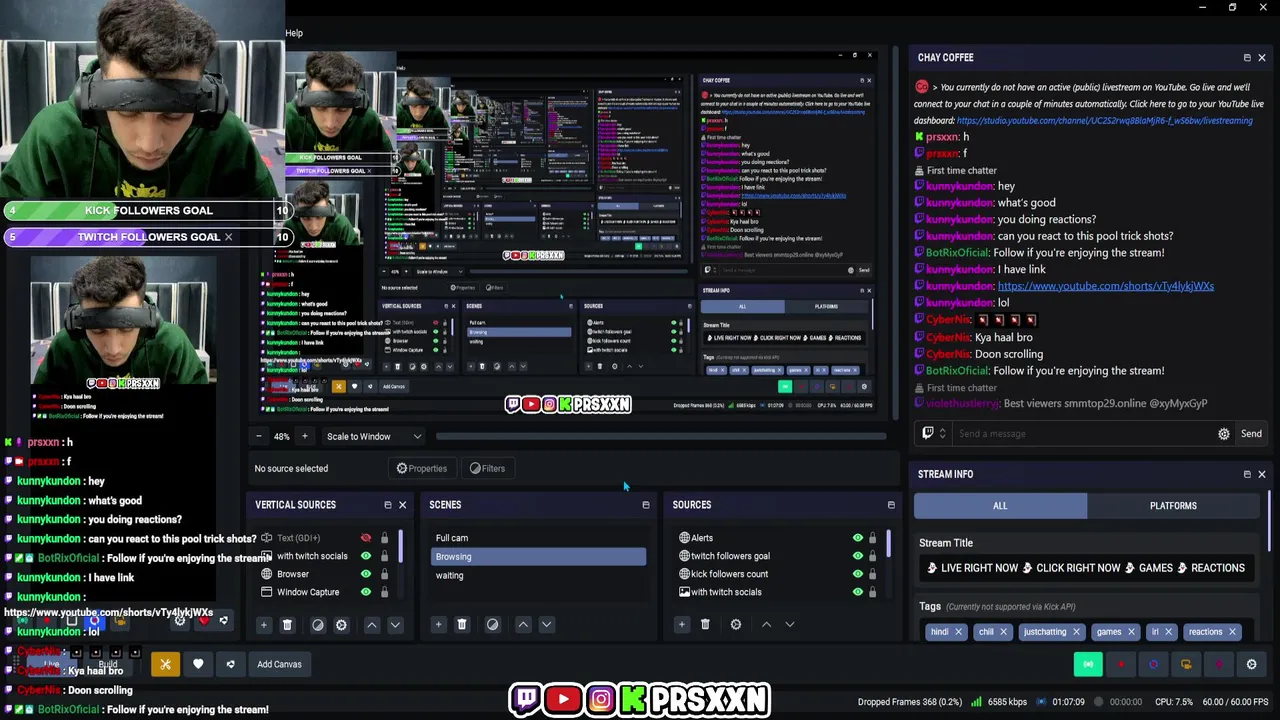The image size is (1280, 720).
Task: Open the YouTube shorts link in chat
Action: [x=1105, y=286]
